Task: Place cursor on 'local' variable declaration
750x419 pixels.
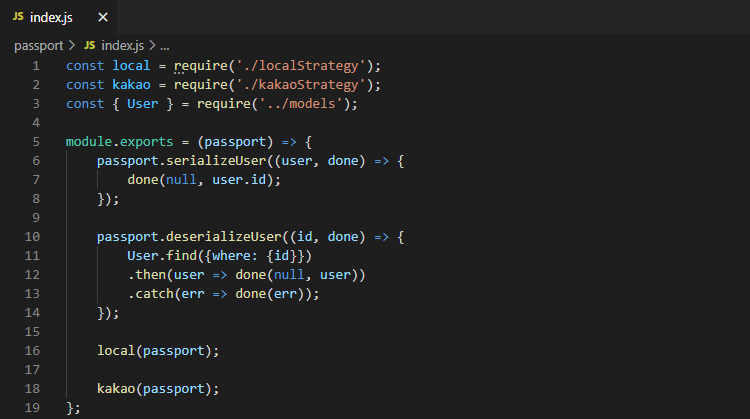Action: [131, 66]
